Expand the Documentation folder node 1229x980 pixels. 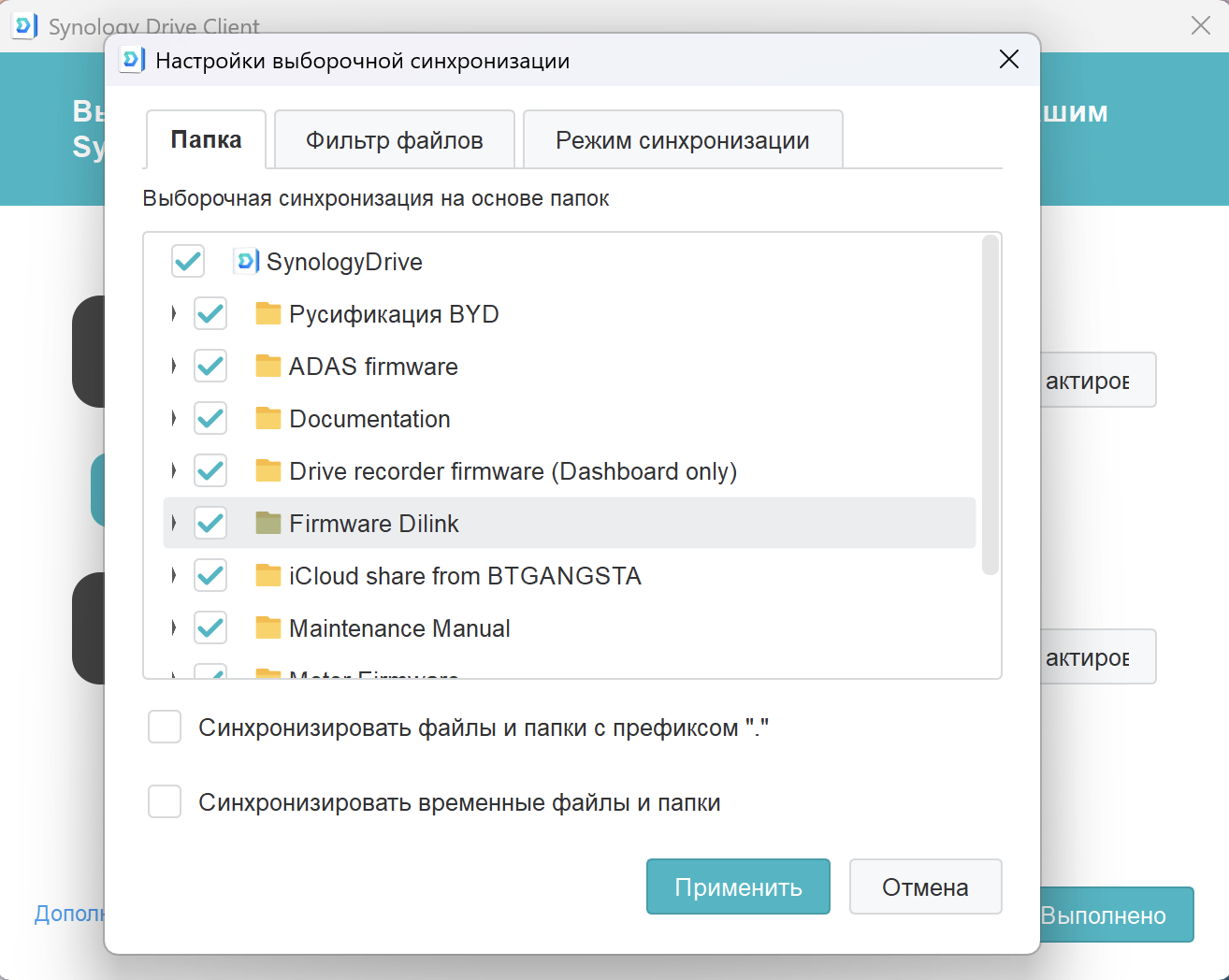pos(174,418)
